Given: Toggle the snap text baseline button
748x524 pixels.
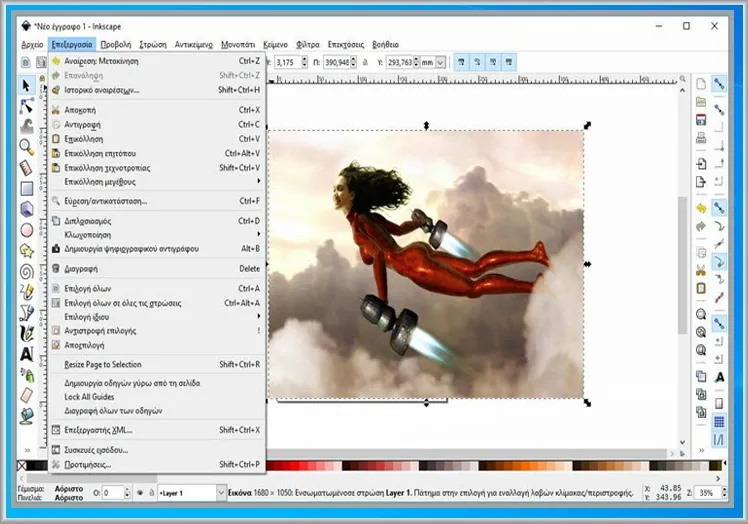Looking at the screenshot, I should [x=719, y=377].
